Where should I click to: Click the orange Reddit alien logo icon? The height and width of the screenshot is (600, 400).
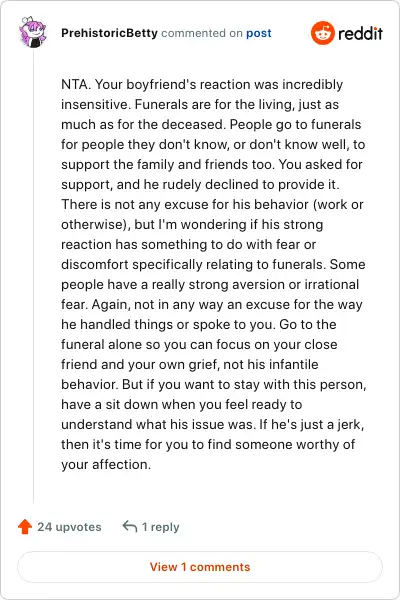322,33
